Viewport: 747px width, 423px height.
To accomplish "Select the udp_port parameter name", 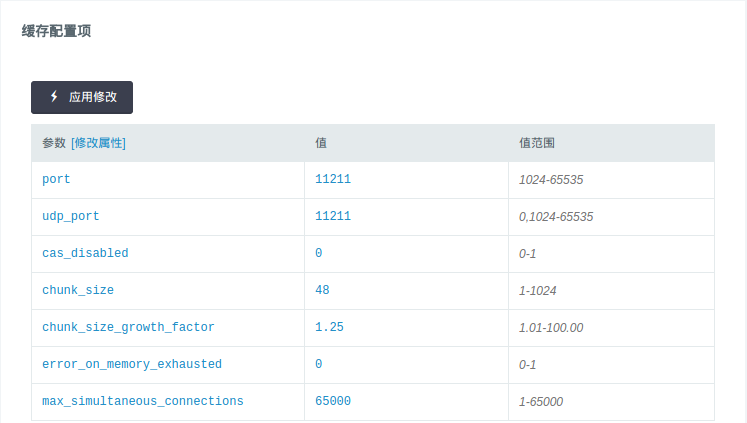I will (x=70, y=216).
